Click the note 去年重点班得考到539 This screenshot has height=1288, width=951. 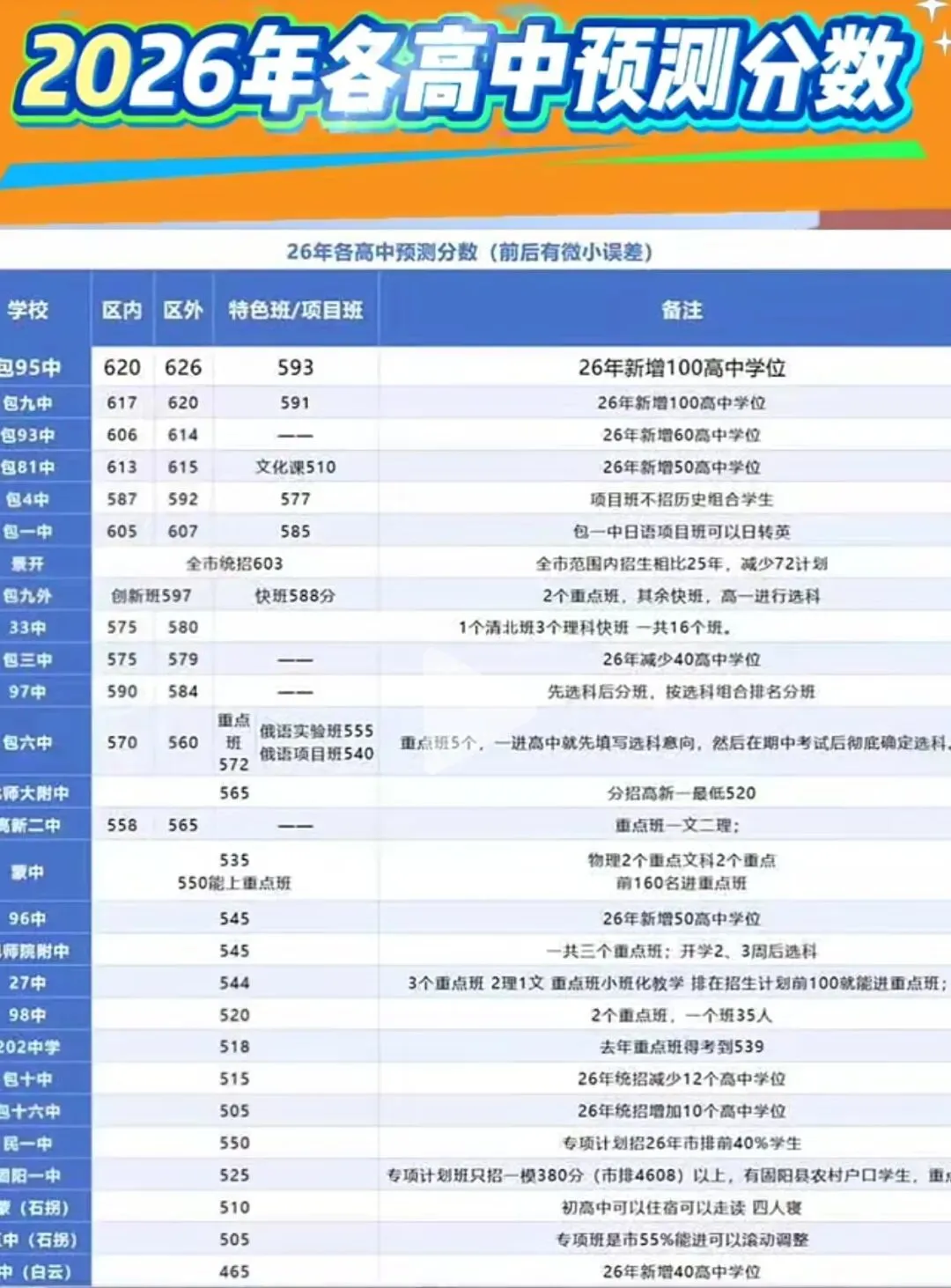(682, 1048)
